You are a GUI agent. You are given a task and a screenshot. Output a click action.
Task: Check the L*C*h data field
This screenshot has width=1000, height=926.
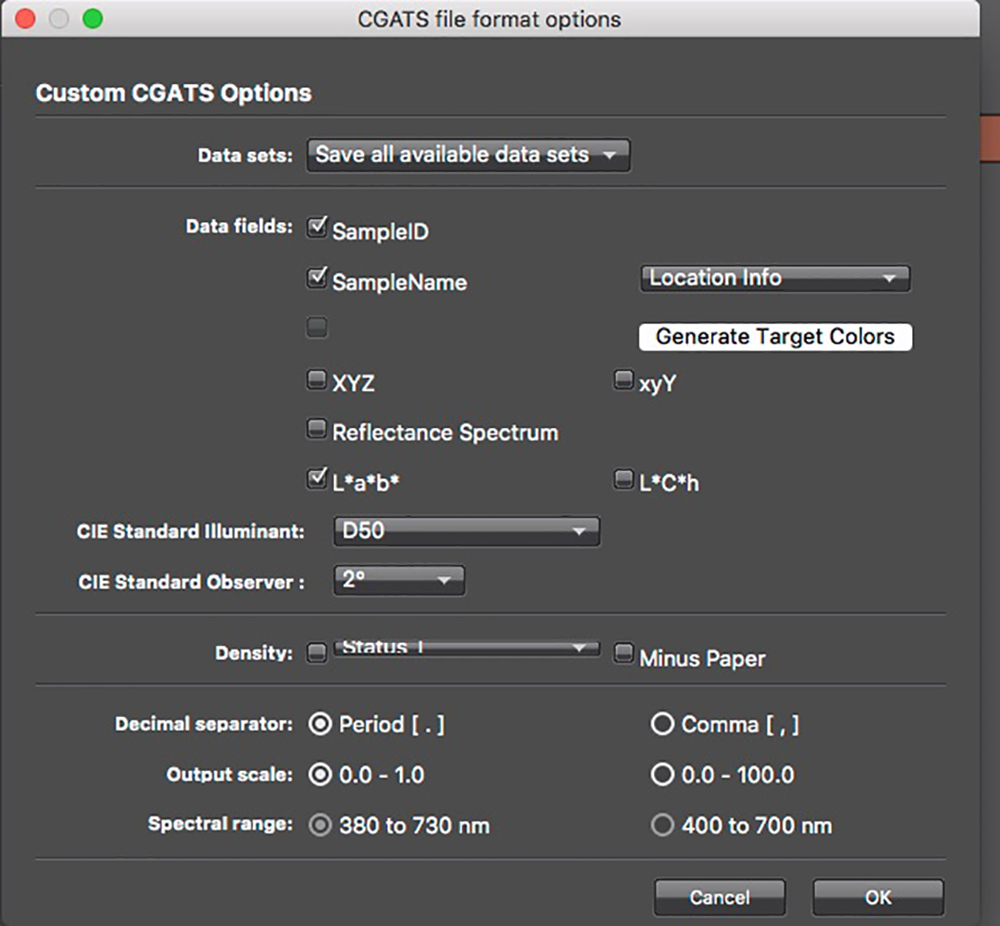[624, 480]
